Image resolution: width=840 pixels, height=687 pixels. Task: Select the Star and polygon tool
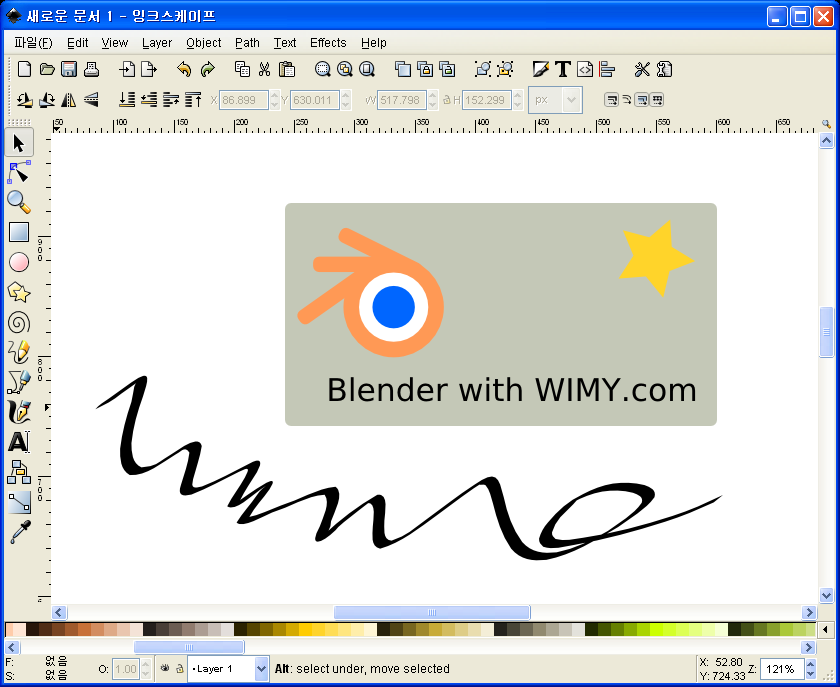coord(19,293)
